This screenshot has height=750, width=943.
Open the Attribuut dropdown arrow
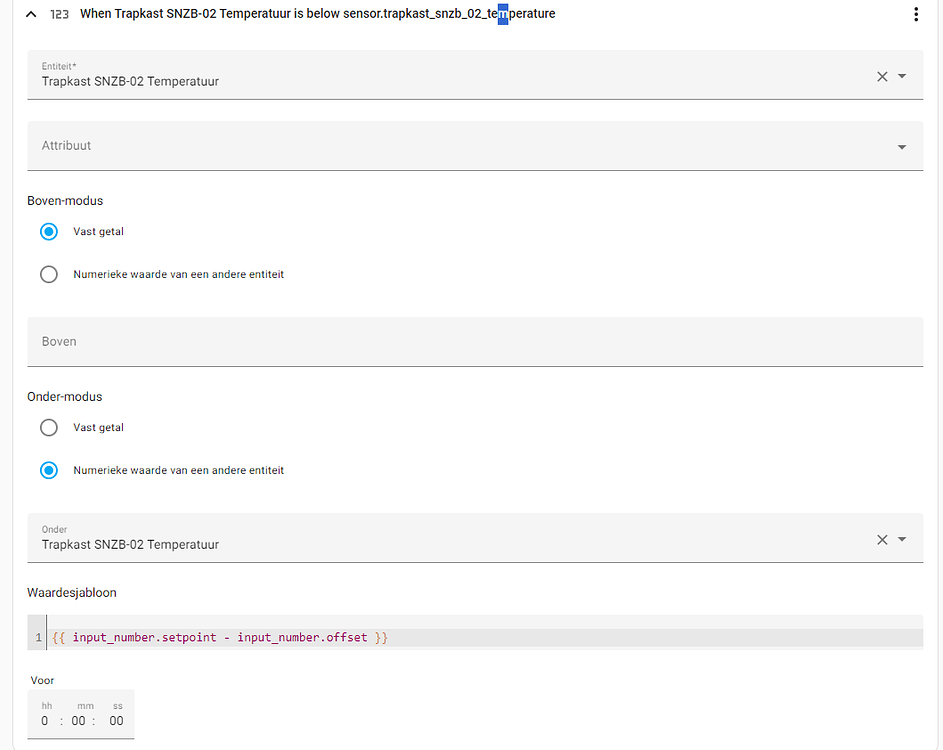point(901,146)
